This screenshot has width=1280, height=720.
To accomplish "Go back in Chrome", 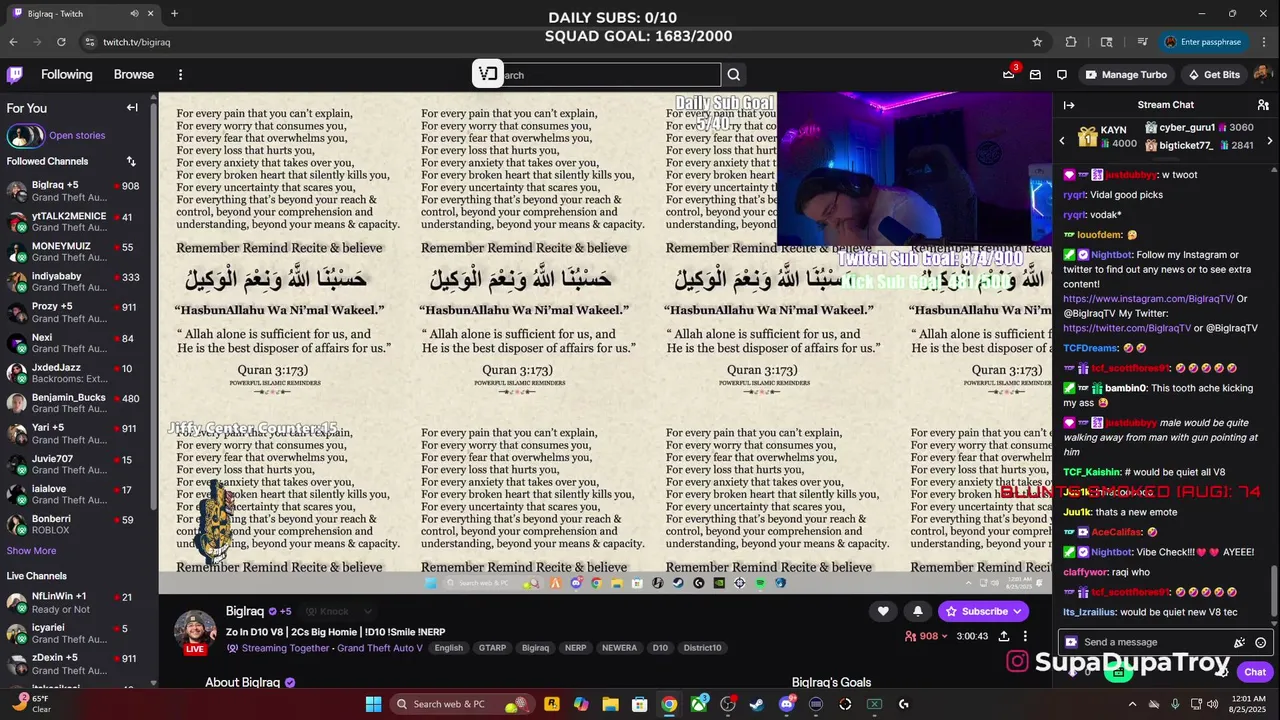I will click(13, 42).
